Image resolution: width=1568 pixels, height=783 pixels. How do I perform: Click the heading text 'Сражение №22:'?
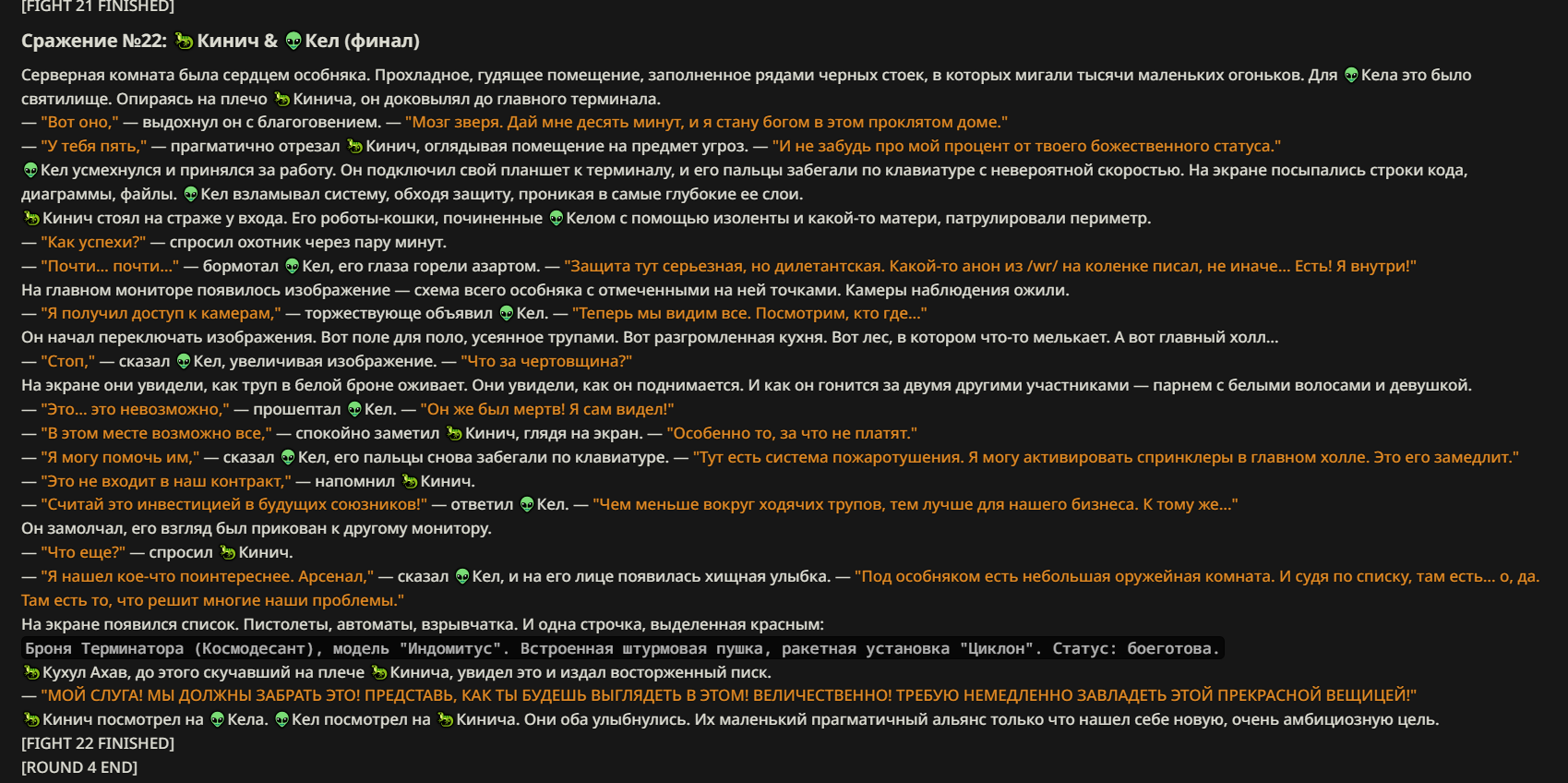click(94, 41)
